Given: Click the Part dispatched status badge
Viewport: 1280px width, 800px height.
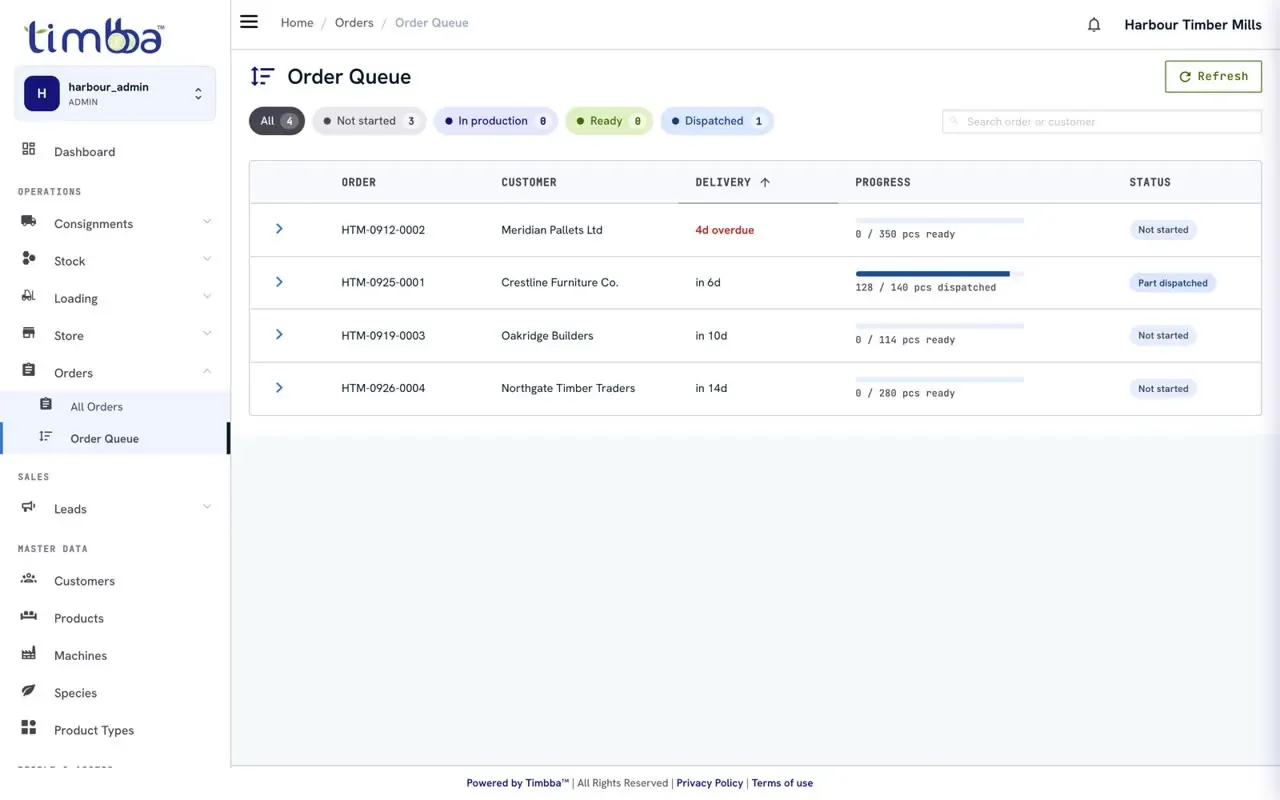Looking at the screenshot, I should tap(1173, 283).
